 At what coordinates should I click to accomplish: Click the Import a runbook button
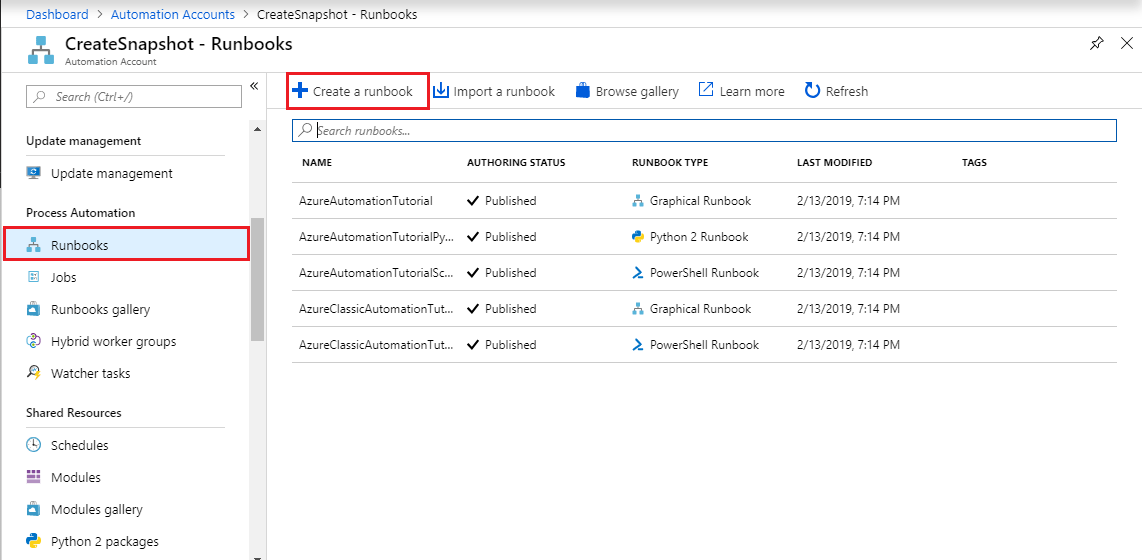point(494,91)
